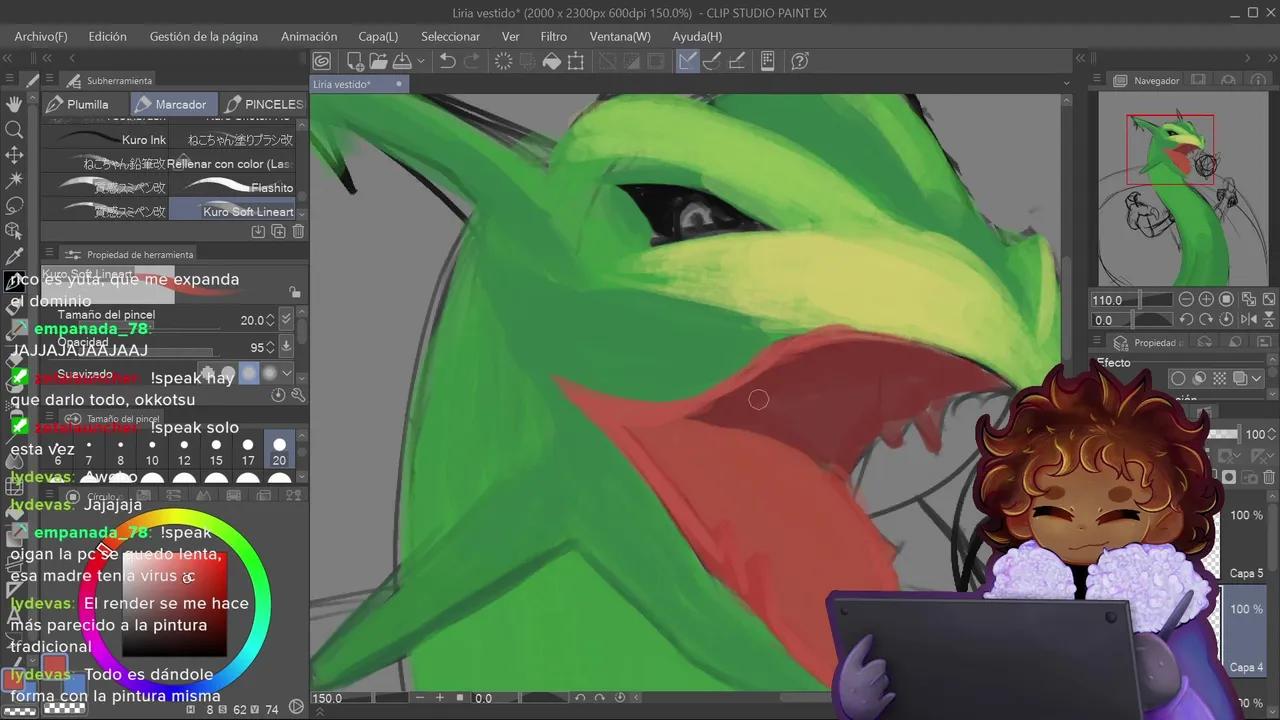Screen dimensions: 1280x720
Task: Toggle snap to special ruler icon
Action: tap(712, 61)
